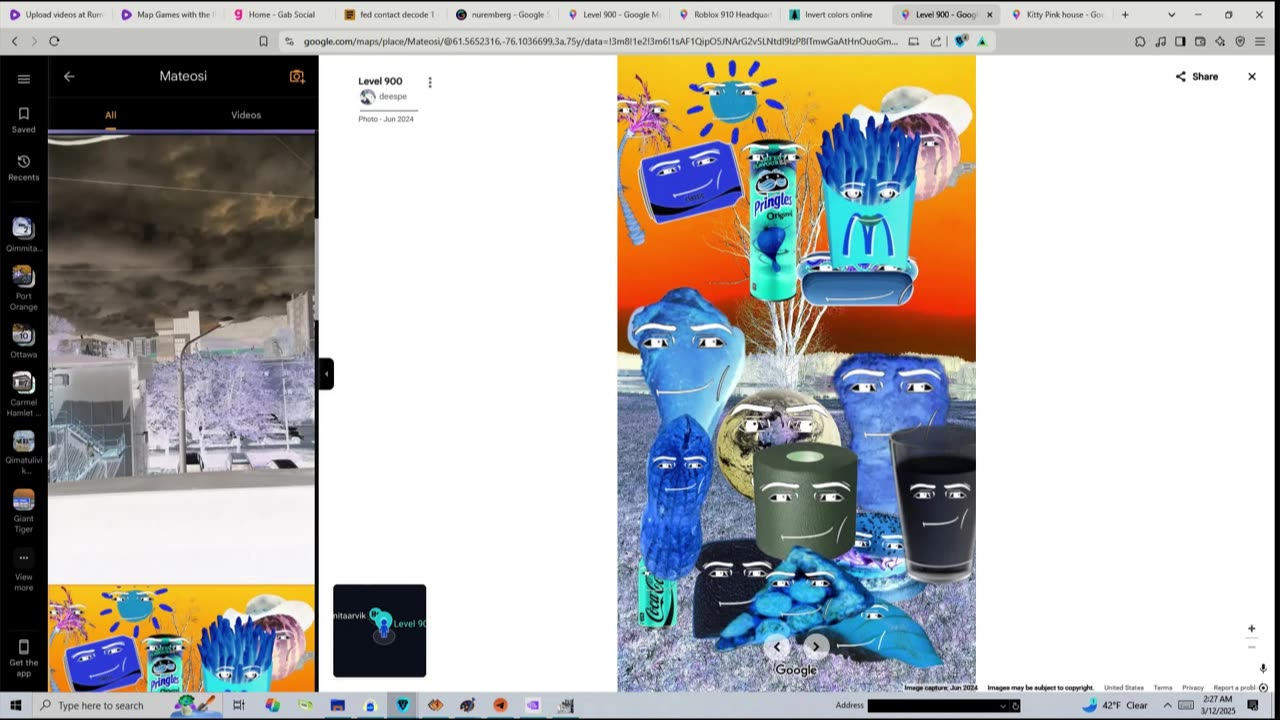Image resolution: width=1280 pixels, height=720 pixels.
Task: Open recent place Giant Tiger
Action: pos(23,499)
